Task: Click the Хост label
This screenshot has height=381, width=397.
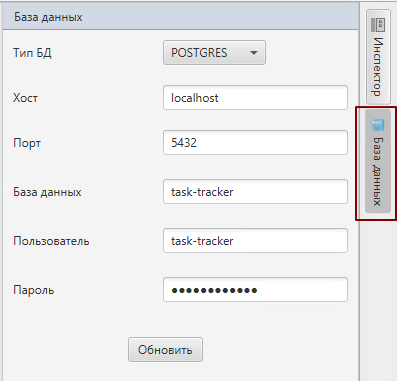Action: point(25,98)
